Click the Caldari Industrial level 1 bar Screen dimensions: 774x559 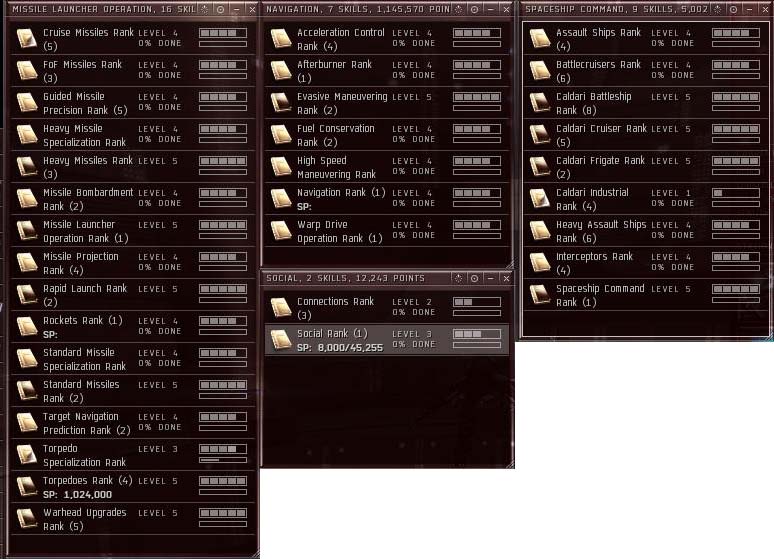pyautogui.click(x=735, y=193)
